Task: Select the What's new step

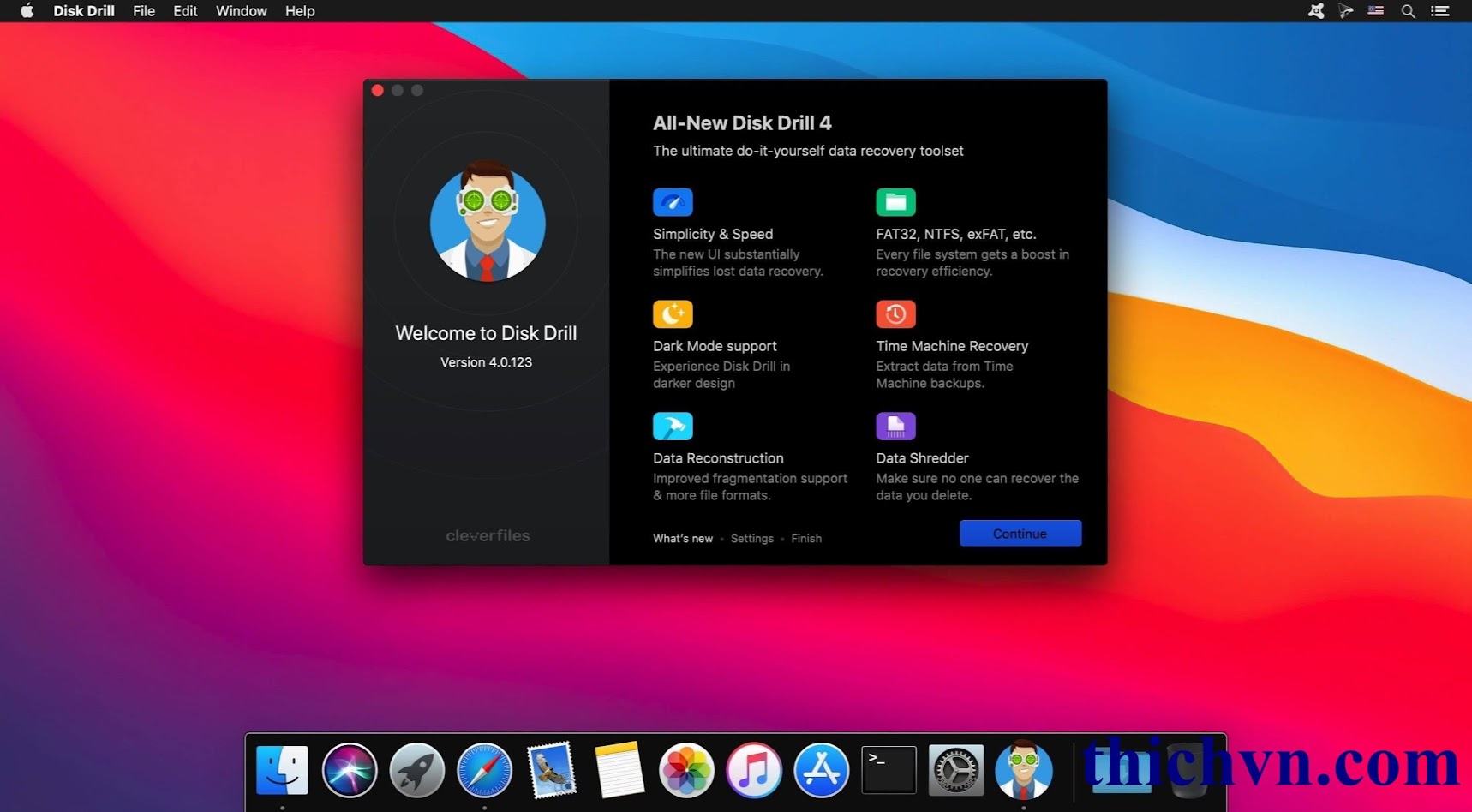Action: pyautogui.click(x=682, y=539)
